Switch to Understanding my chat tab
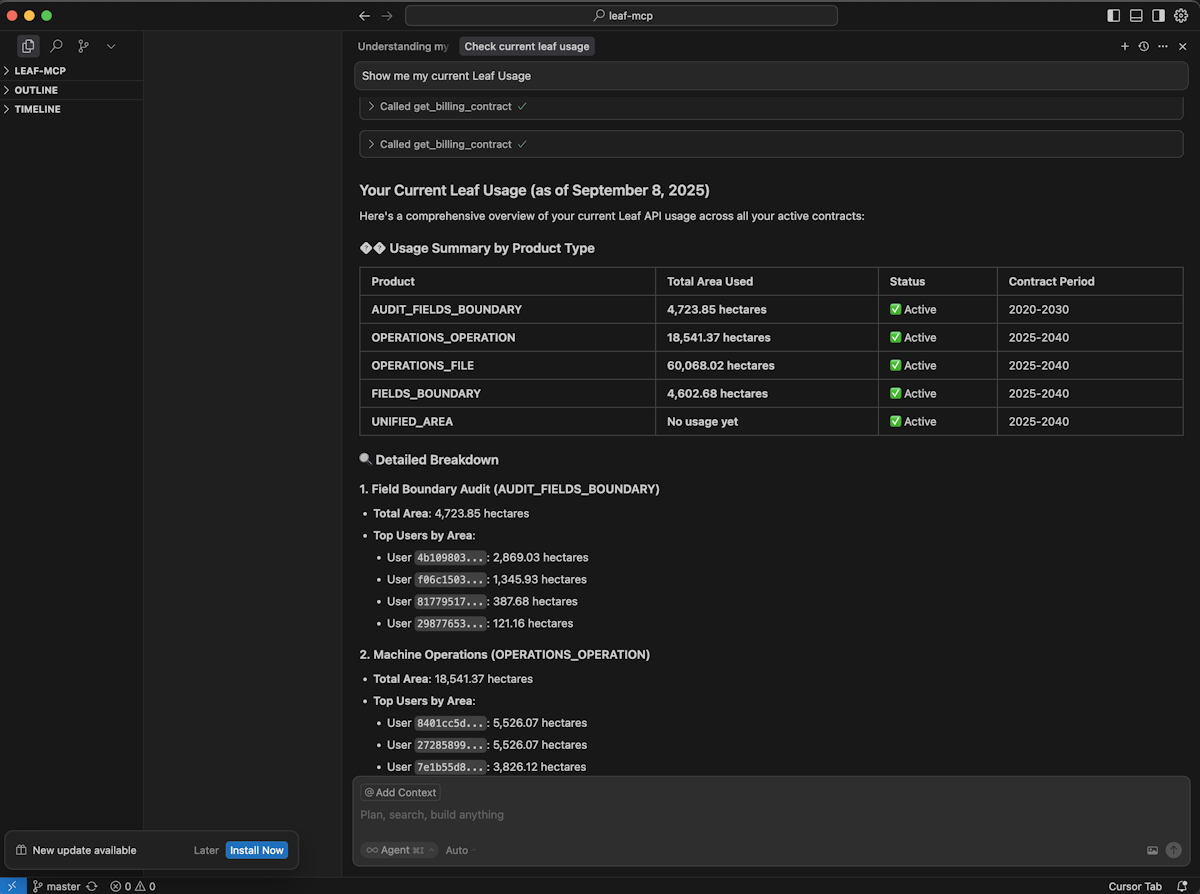The height and width of the screenshot is (894, 1200). pyautogui.click(x=403, y=47)
